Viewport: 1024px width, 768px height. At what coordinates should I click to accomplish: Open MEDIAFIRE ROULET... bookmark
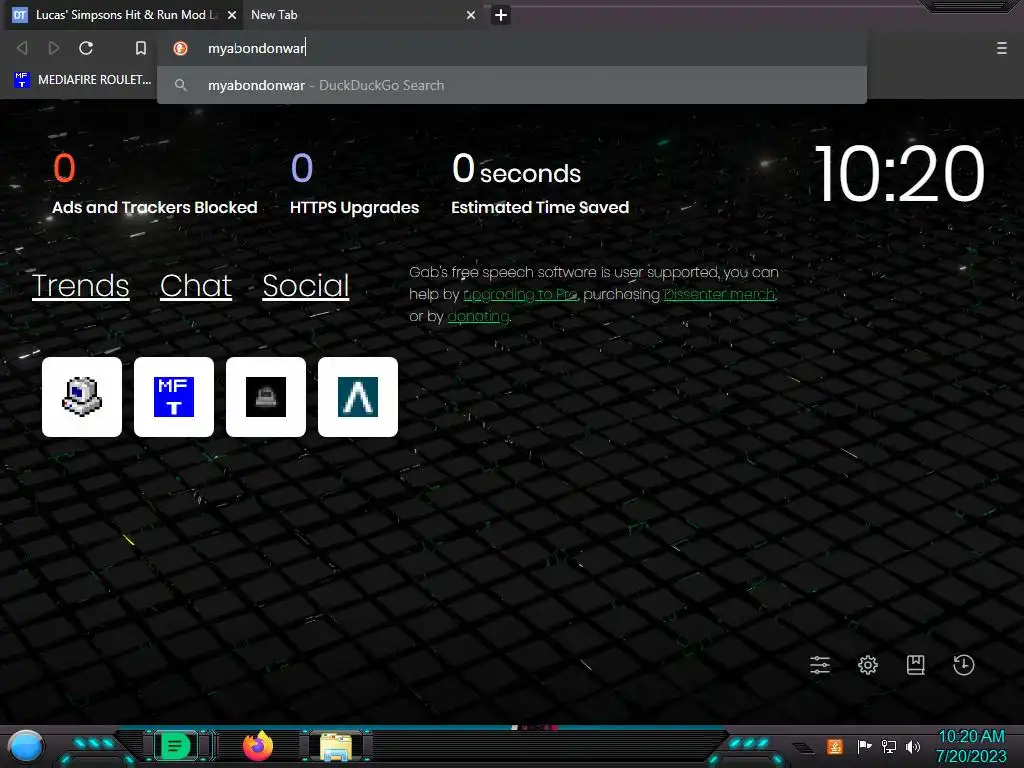pyautogui.click(x=83, y=80)
